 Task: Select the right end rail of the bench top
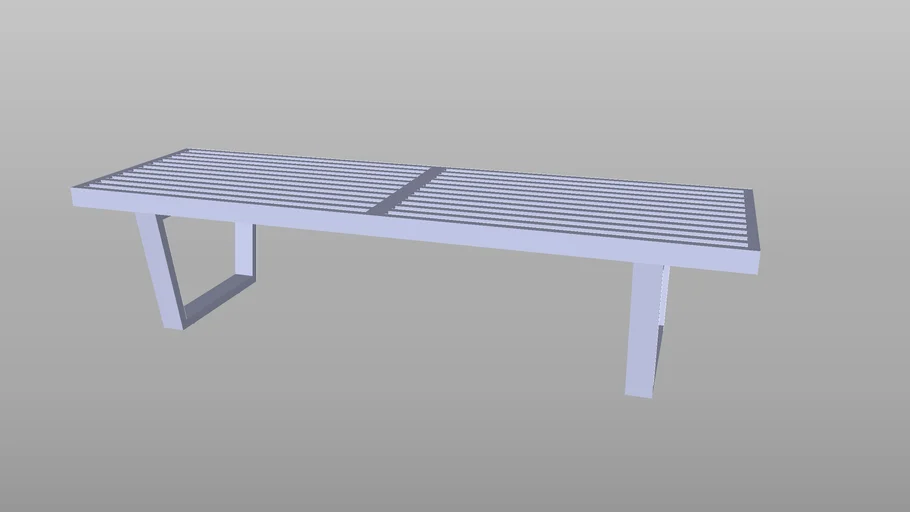[753, 217]
